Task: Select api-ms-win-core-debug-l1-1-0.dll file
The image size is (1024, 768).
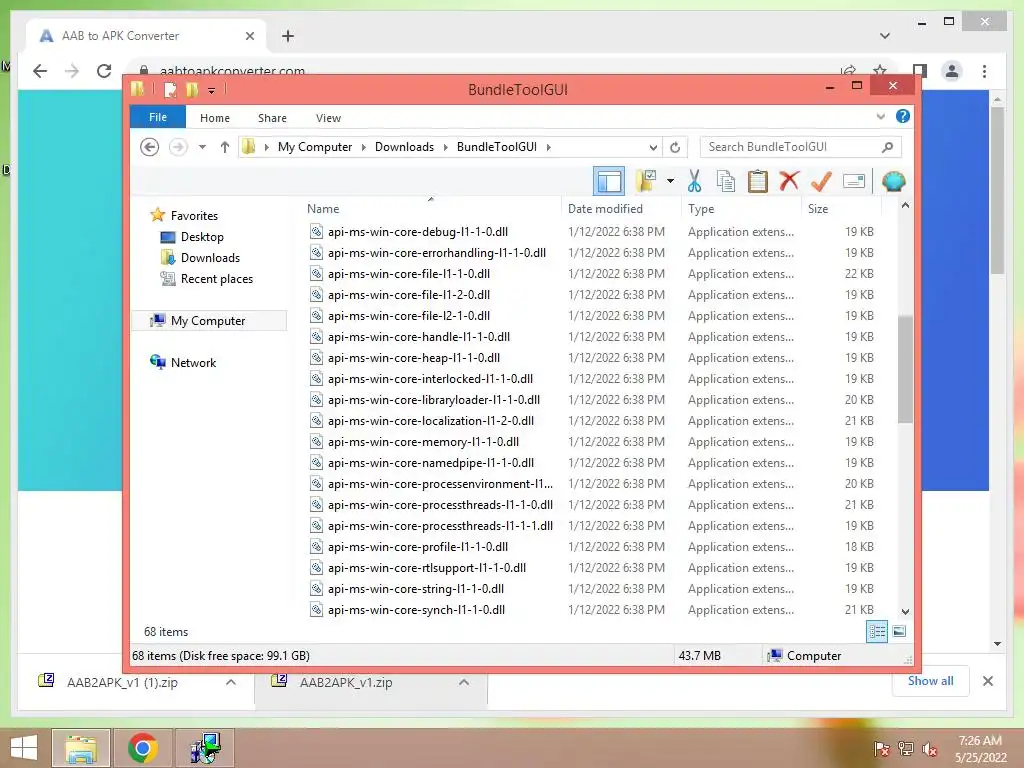Action: [x=418, y=232]
